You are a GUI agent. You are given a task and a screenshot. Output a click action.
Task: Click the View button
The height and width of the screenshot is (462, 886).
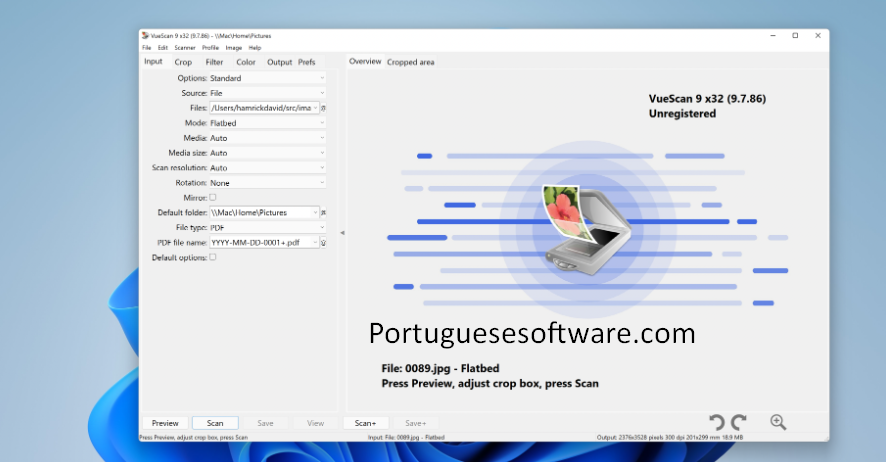315,423
